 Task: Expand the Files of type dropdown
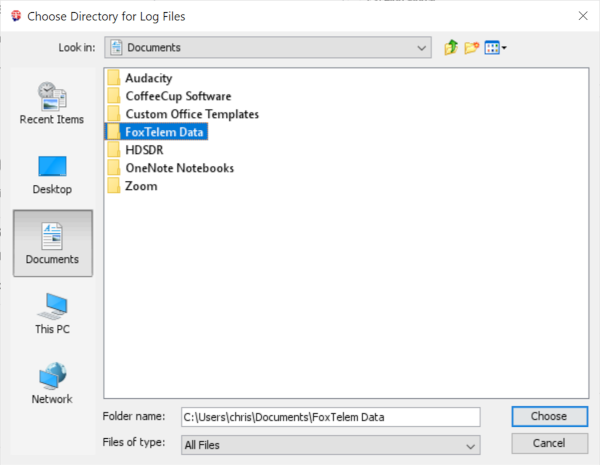(331, 445)
